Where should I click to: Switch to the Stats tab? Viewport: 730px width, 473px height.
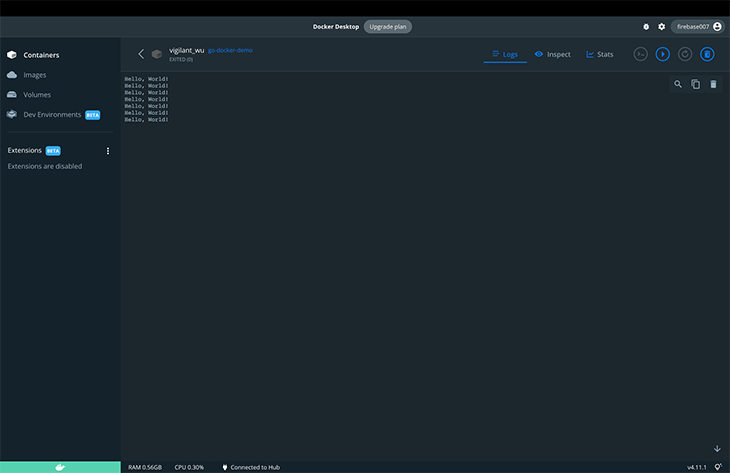click(600, 54)
